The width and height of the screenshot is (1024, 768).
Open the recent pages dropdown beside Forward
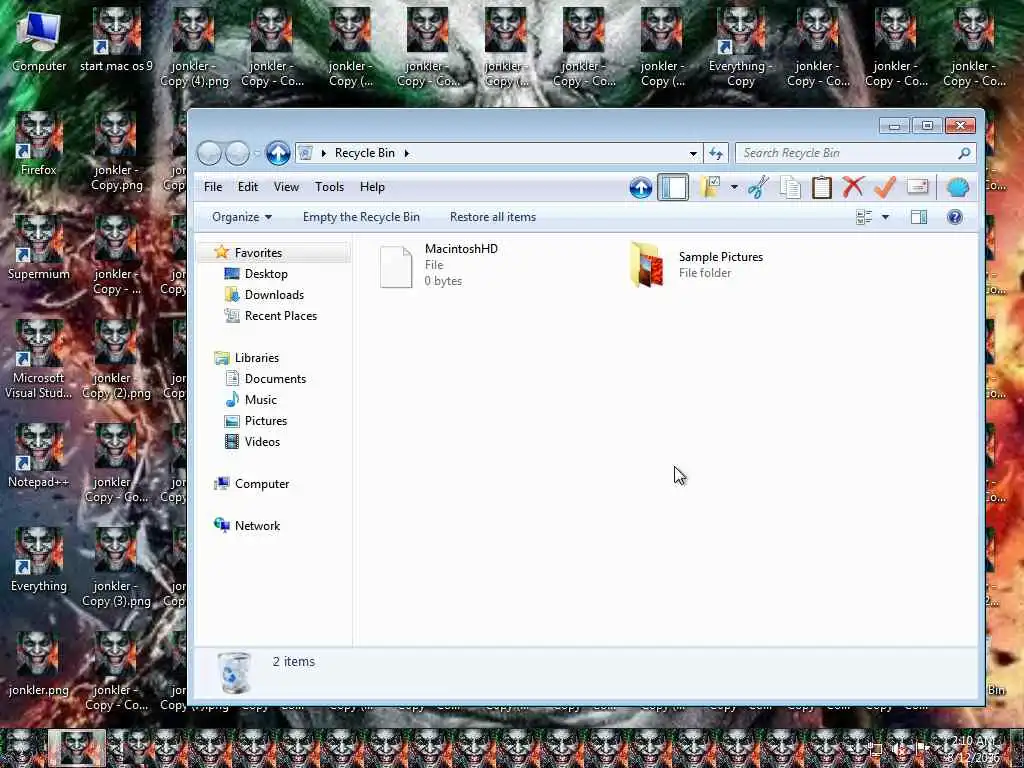[257, 153]
